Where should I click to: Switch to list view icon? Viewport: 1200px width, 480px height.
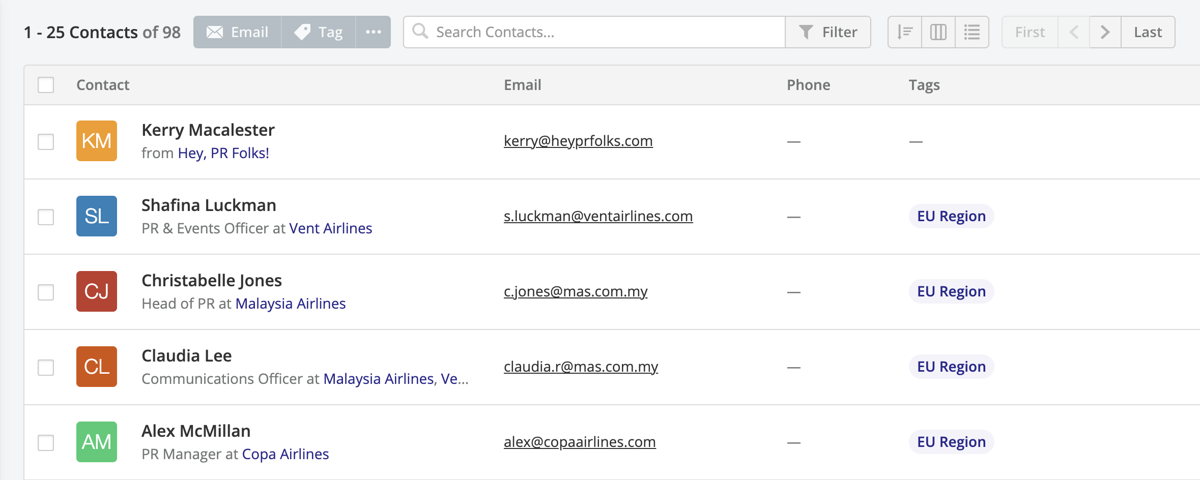coord(972,32)
